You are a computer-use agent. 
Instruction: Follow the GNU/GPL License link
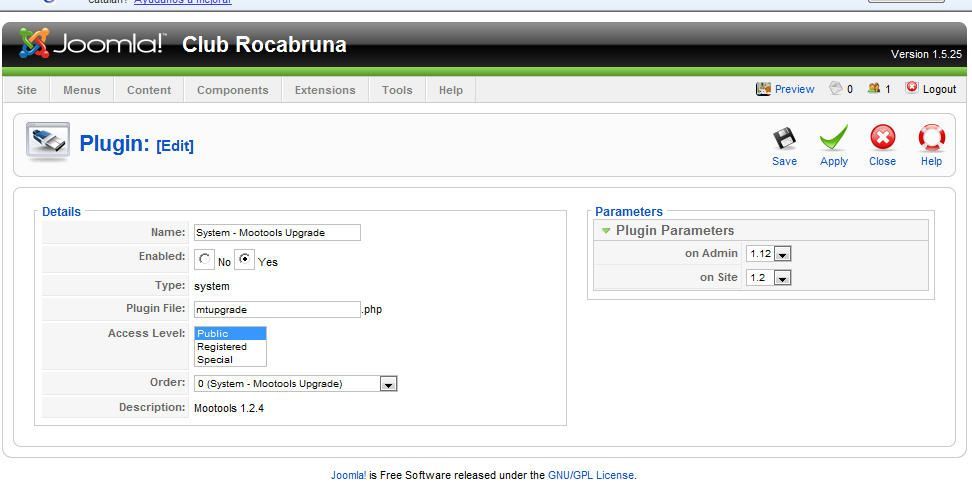tap(591, 475)
